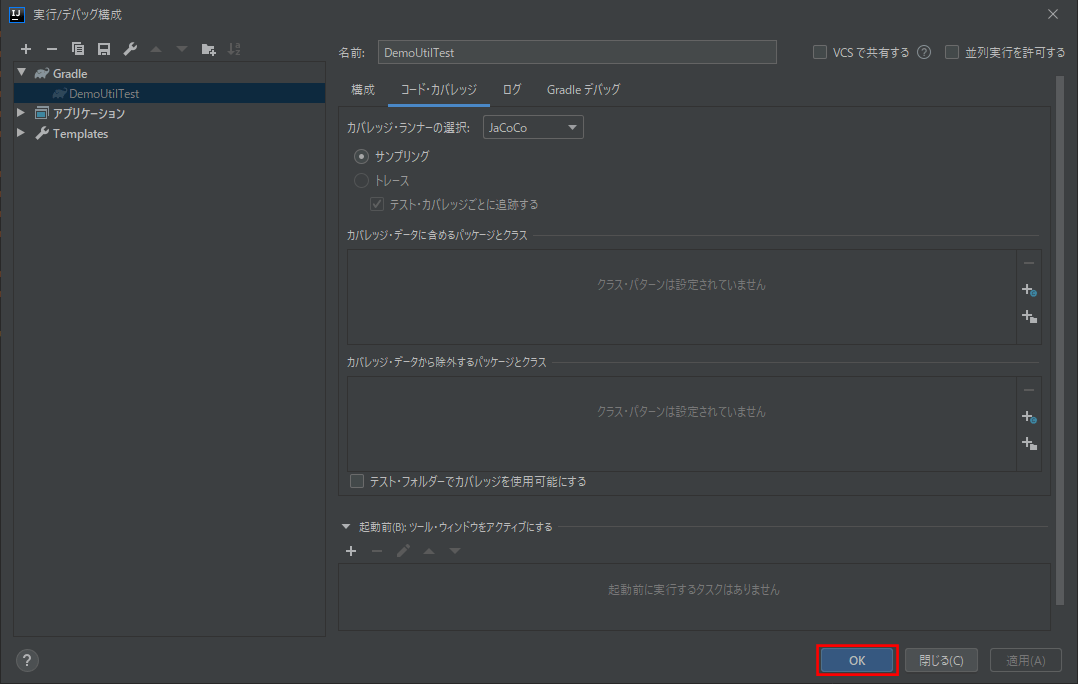Remove the selected DemoUtilTest configuration
1078x684 pixels.
coord(51,48)
